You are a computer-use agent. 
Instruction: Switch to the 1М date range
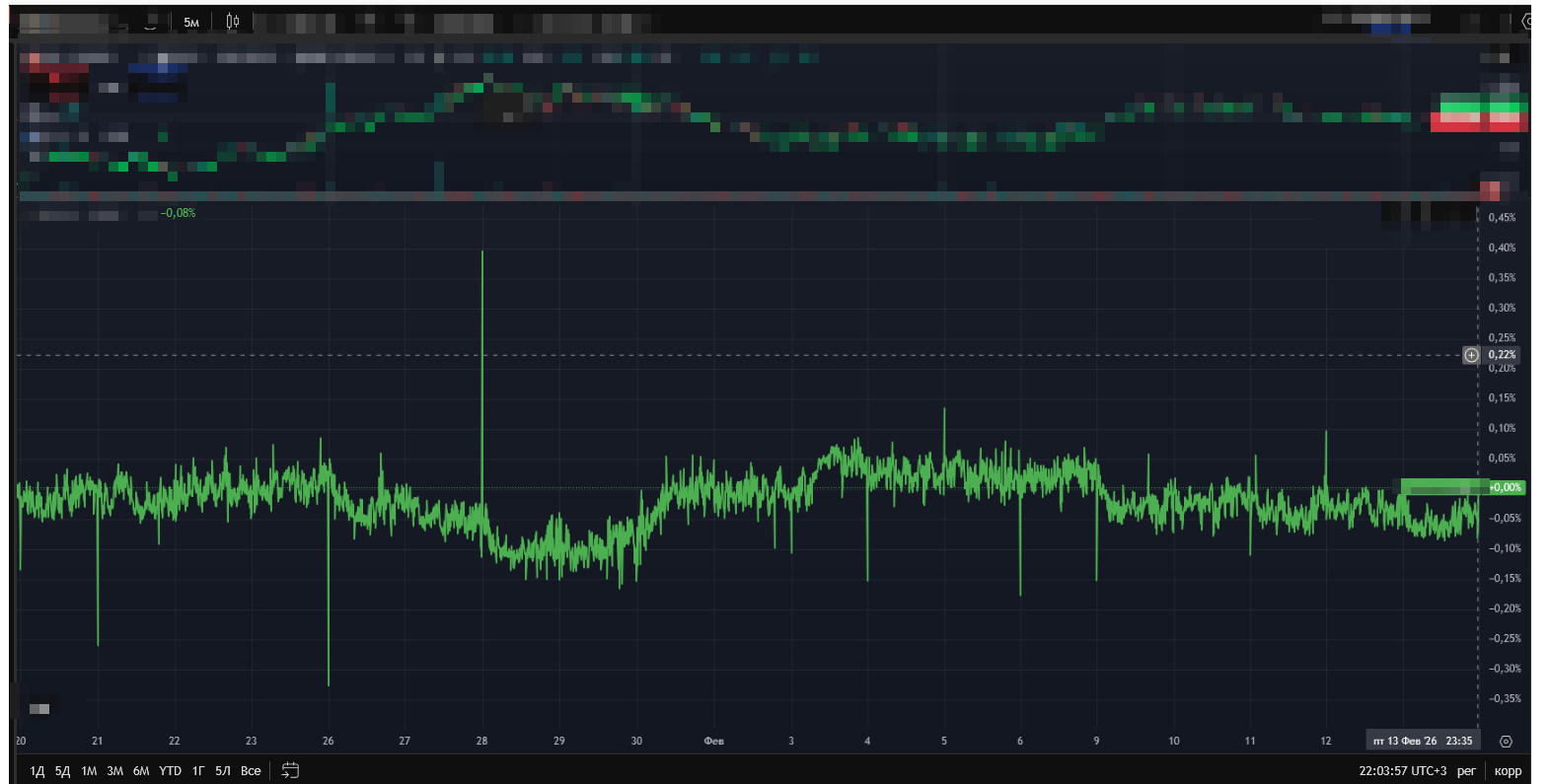click(x=89, y=771)
